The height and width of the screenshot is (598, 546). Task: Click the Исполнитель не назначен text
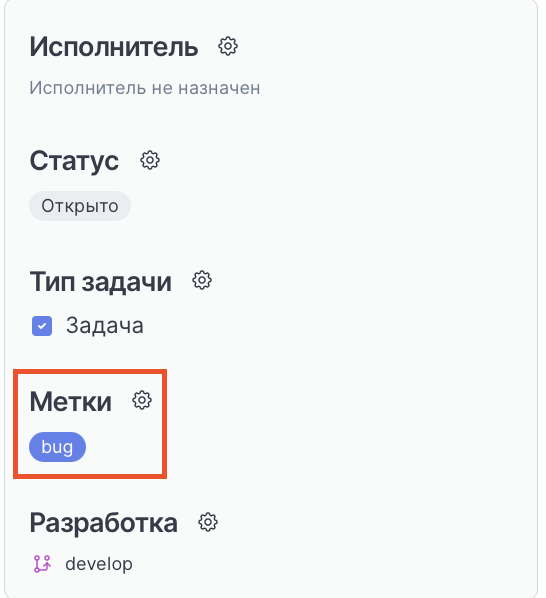145,88
